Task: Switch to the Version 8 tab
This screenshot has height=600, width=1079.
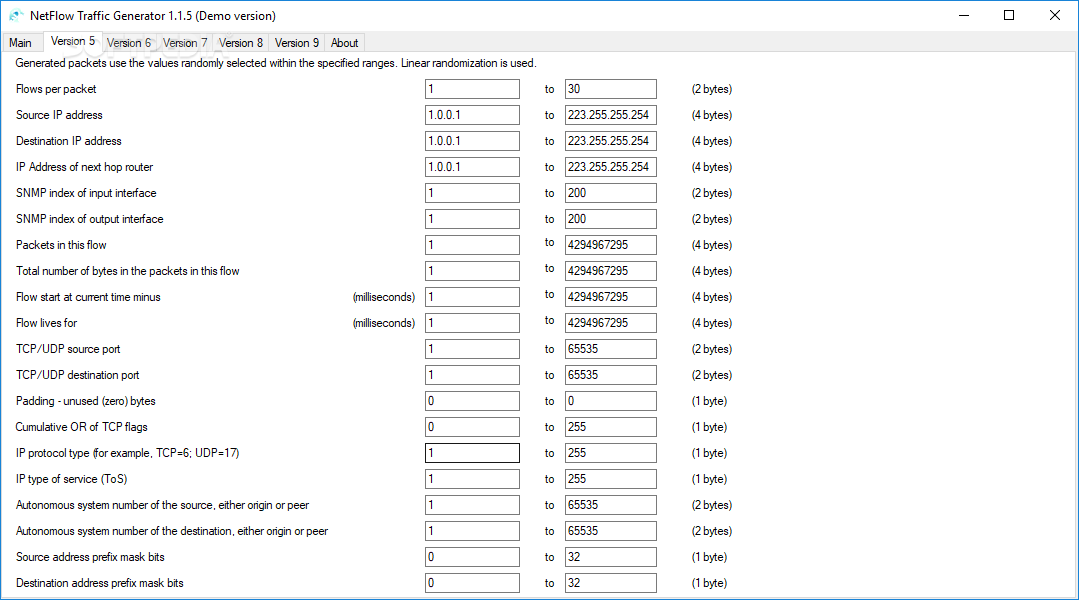Action: (241, 43)
